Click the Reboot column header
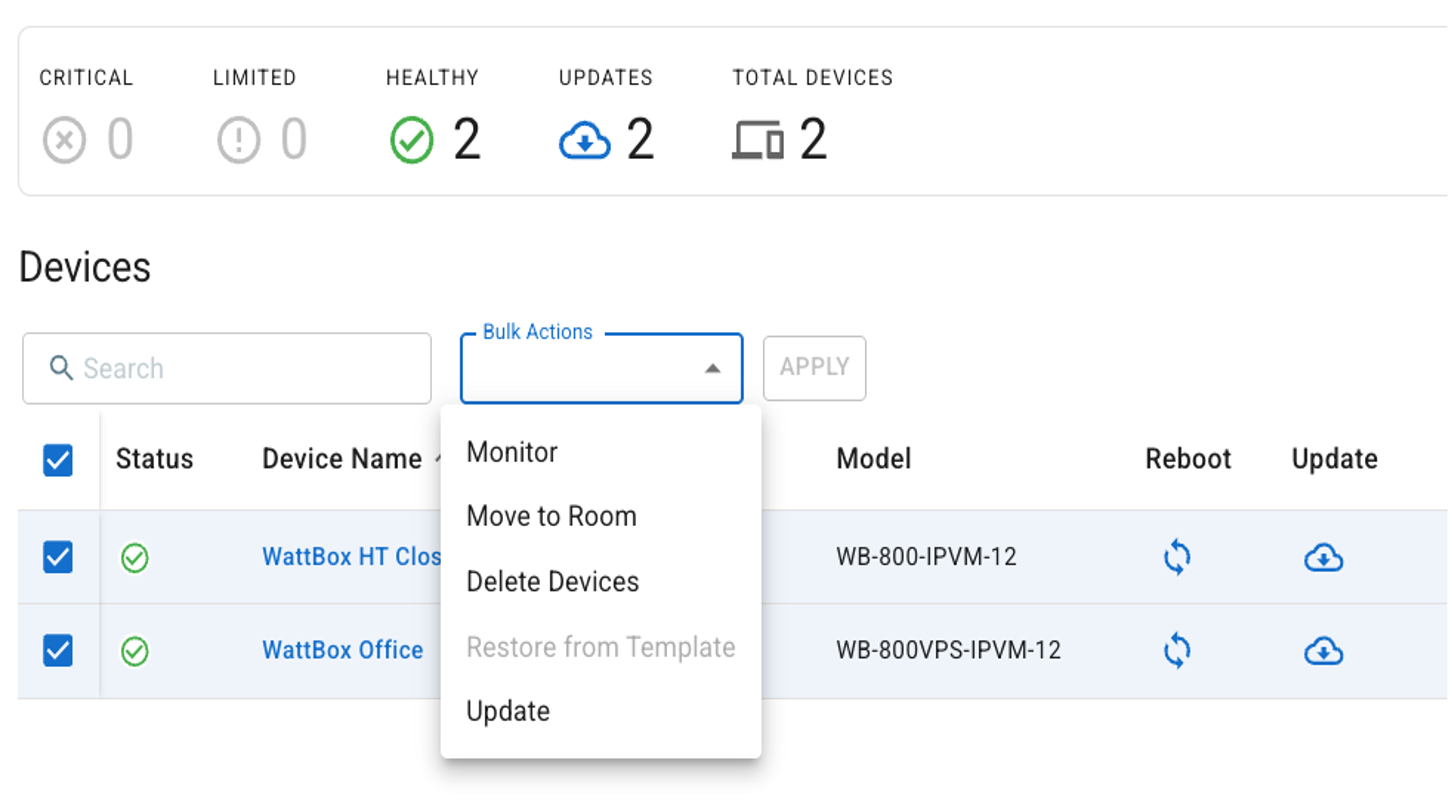 (1188, 459)
